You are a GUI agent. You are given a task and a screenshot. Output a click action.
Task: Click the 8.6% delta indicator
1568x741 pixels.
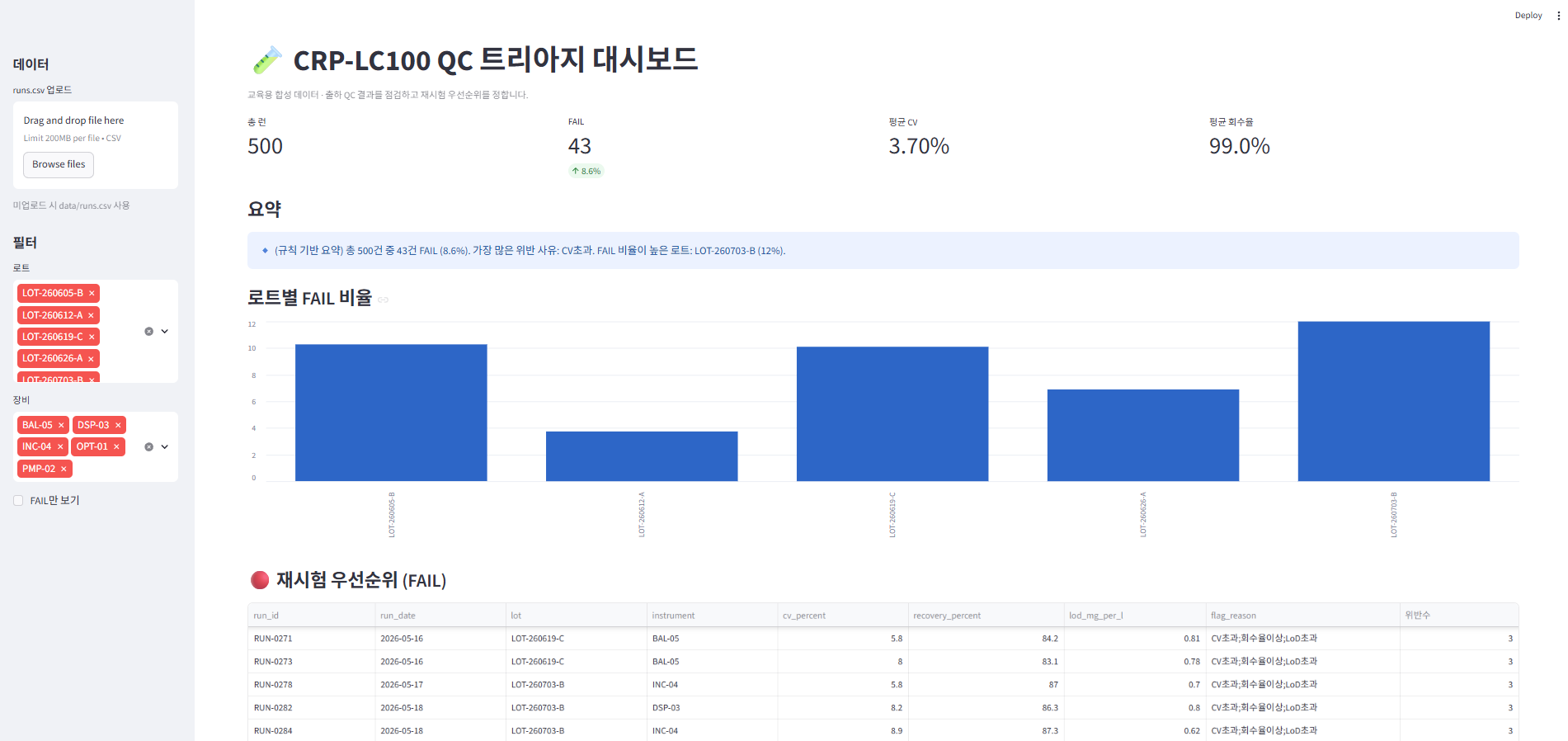coord(586,171)
